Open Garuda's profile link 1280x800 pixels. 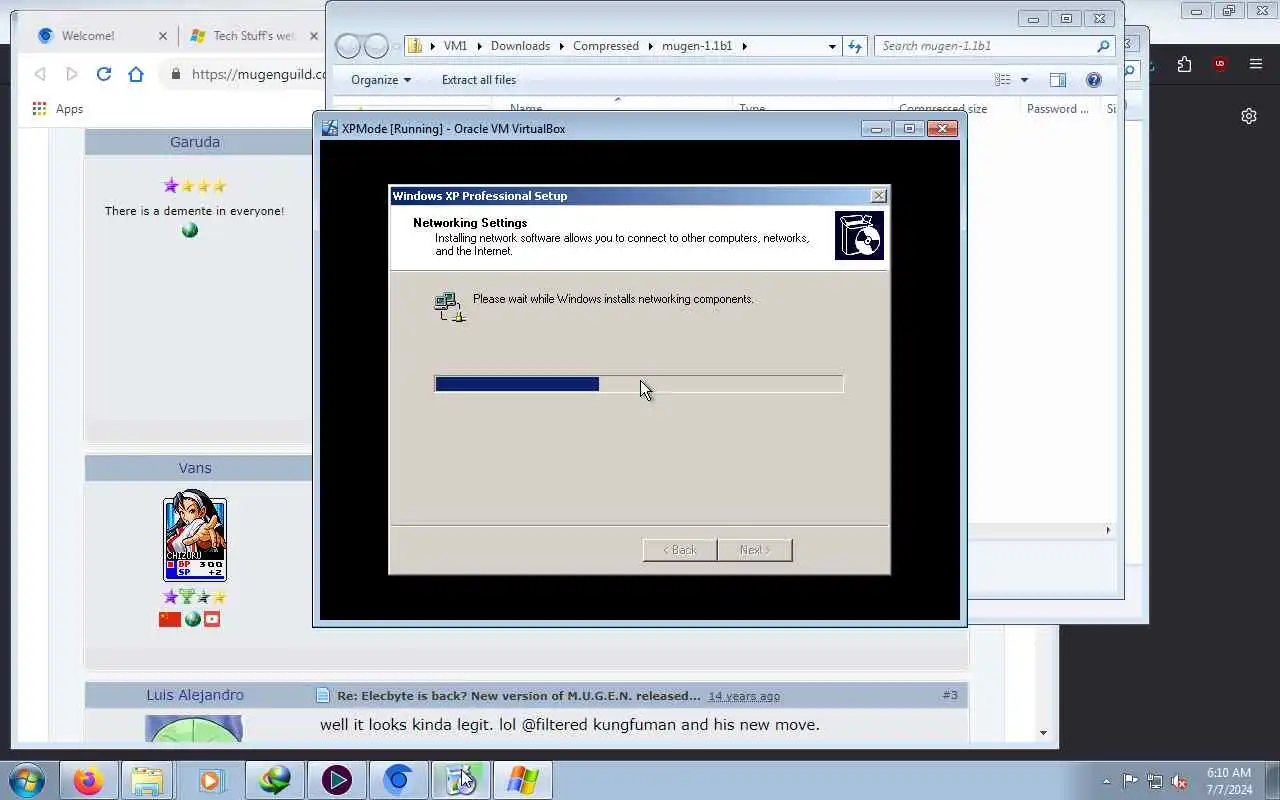point(195,142)
